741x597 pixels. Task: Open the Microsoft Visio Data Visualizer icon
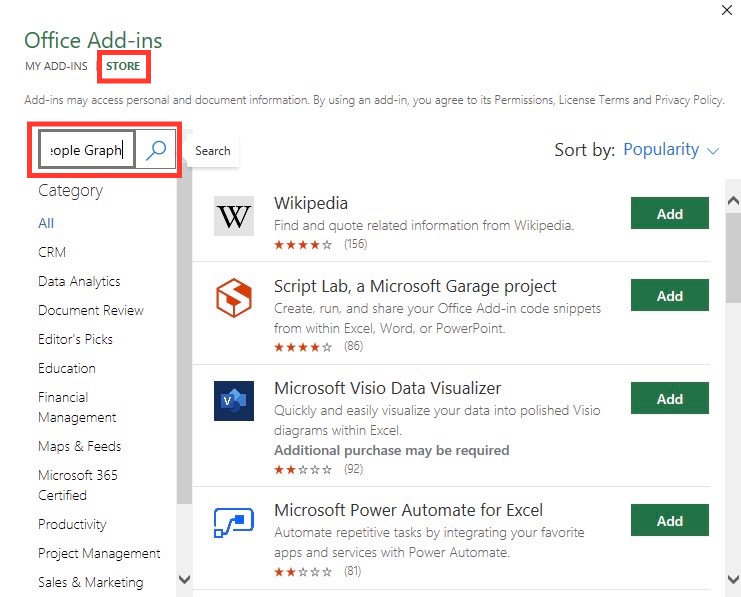pyautogui.click(x=234, y=401)
